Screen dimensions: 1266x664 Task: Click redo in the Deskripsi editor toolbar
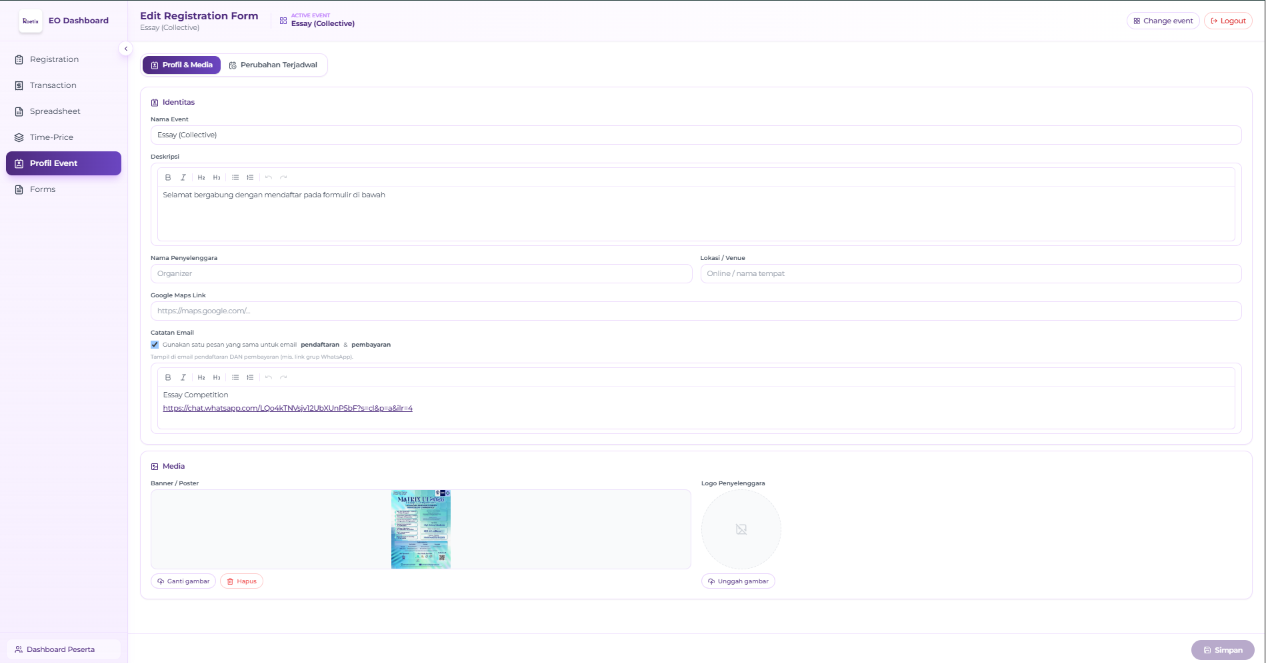click(x=283, y=177)
